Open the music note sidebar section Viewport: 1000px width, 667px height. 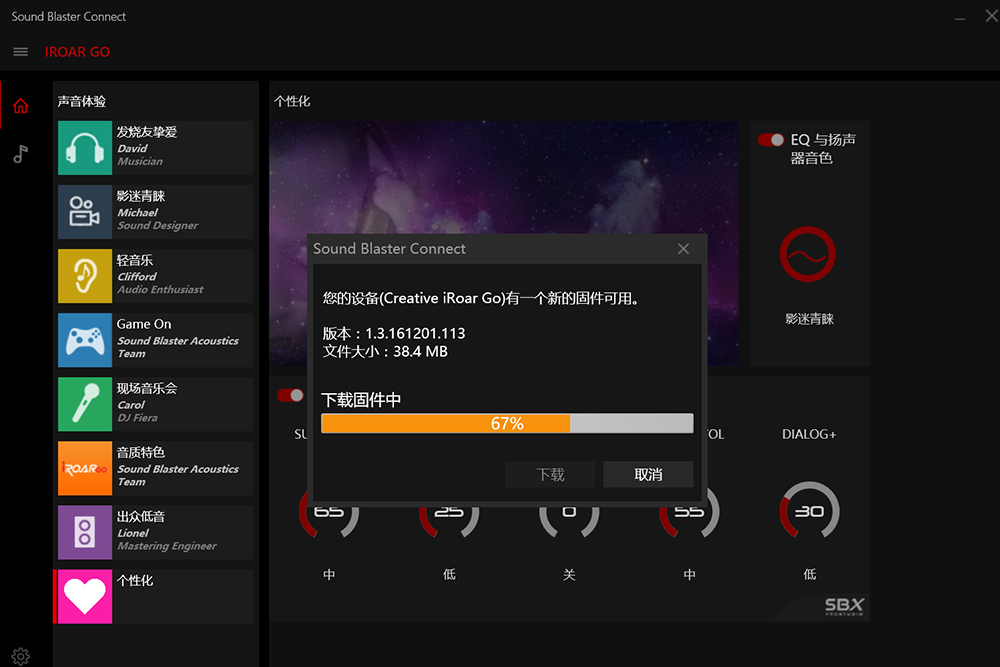(x=20, y=154)
